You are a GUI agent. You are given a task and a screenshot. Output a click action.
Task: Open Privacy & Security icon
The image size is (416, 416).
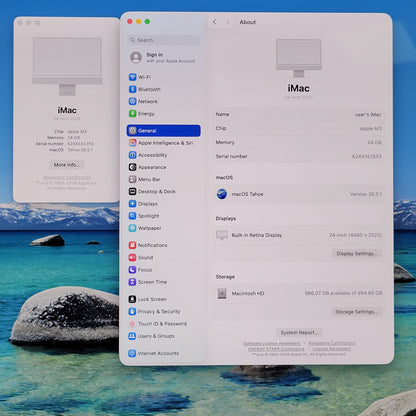[x=132, y=311]
